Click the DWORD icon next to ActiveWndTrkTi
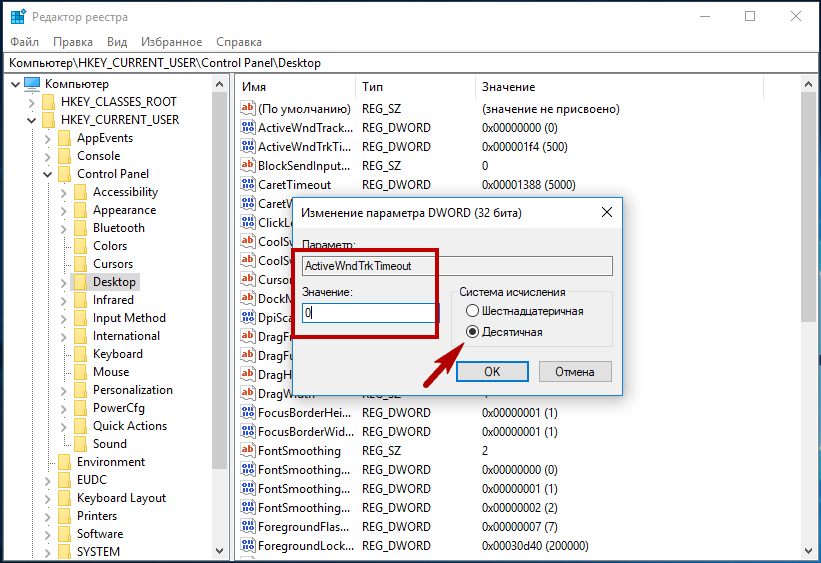This screenshot has height=563, width=821. 248,146
